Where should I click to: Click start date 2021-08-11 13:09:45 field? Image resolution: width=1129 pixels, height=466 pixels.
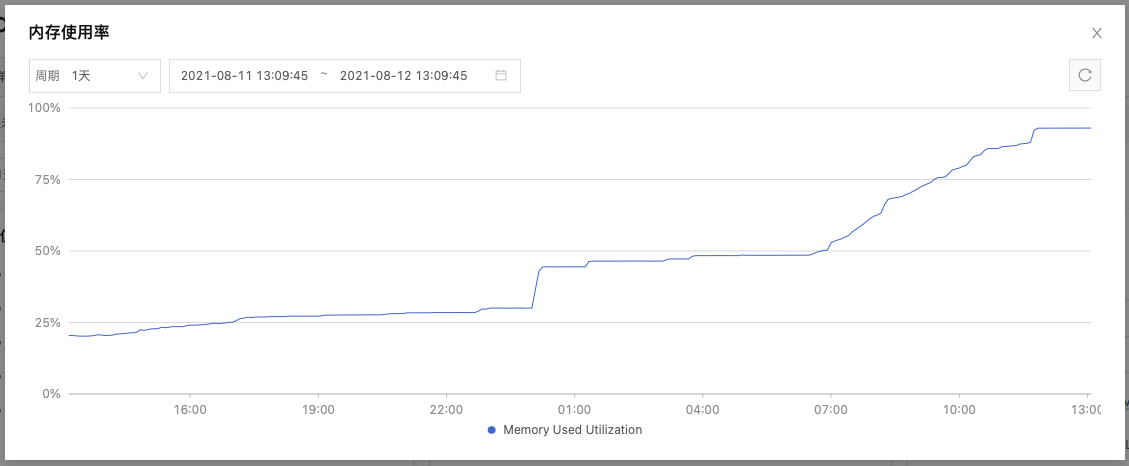(x=244, y=76)
